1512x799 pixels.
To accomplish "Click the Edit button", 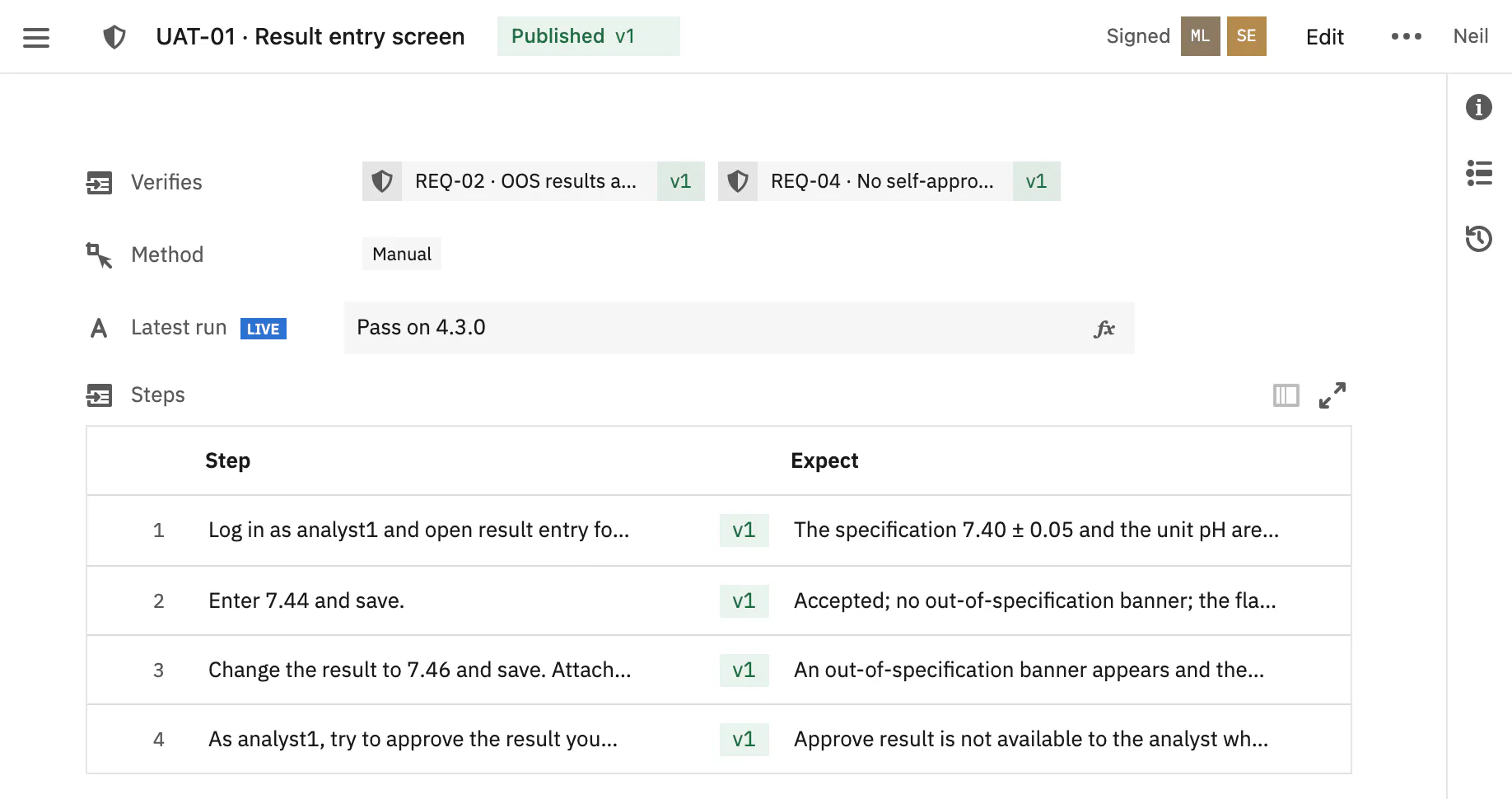I will click(x=1325, y=37).
